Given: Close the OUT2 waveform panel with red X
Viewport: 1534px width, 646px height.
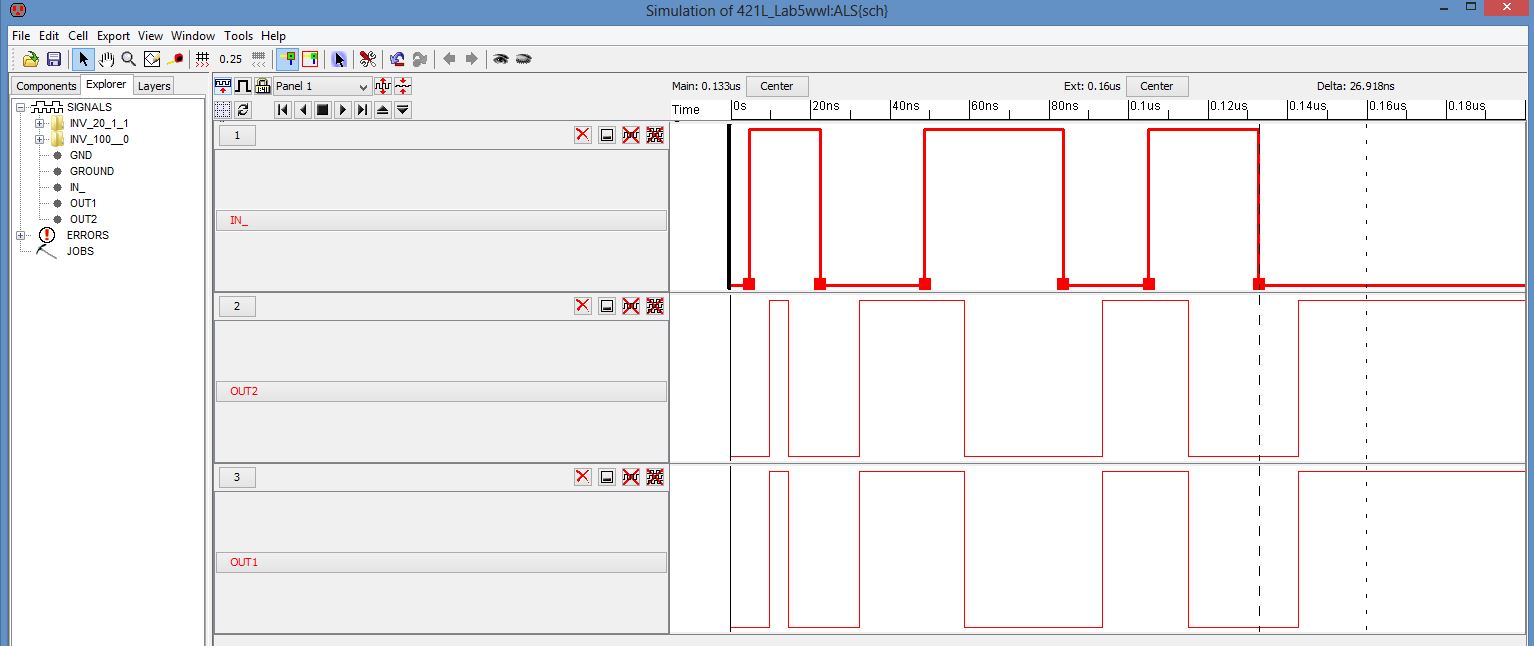Looking at the screenshot, I should pyautogui.click(x=583, y=306).
